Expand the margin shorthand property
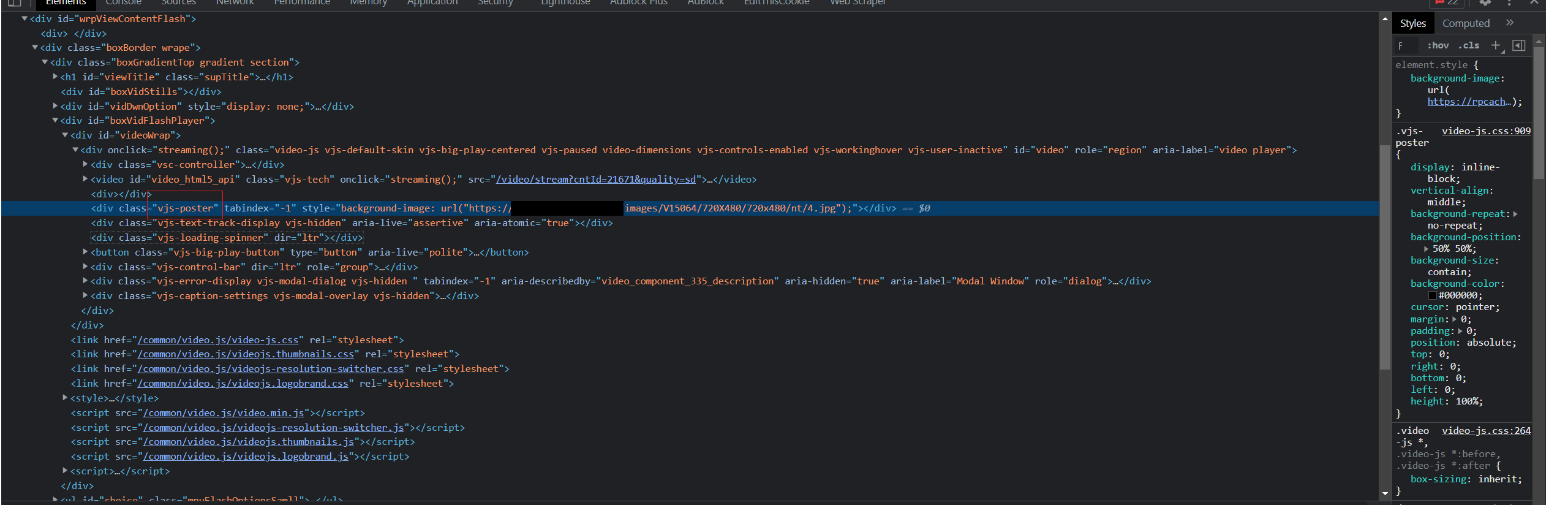The width and height of the screenshot is (1568, 505). click(x=1455, y=319)
